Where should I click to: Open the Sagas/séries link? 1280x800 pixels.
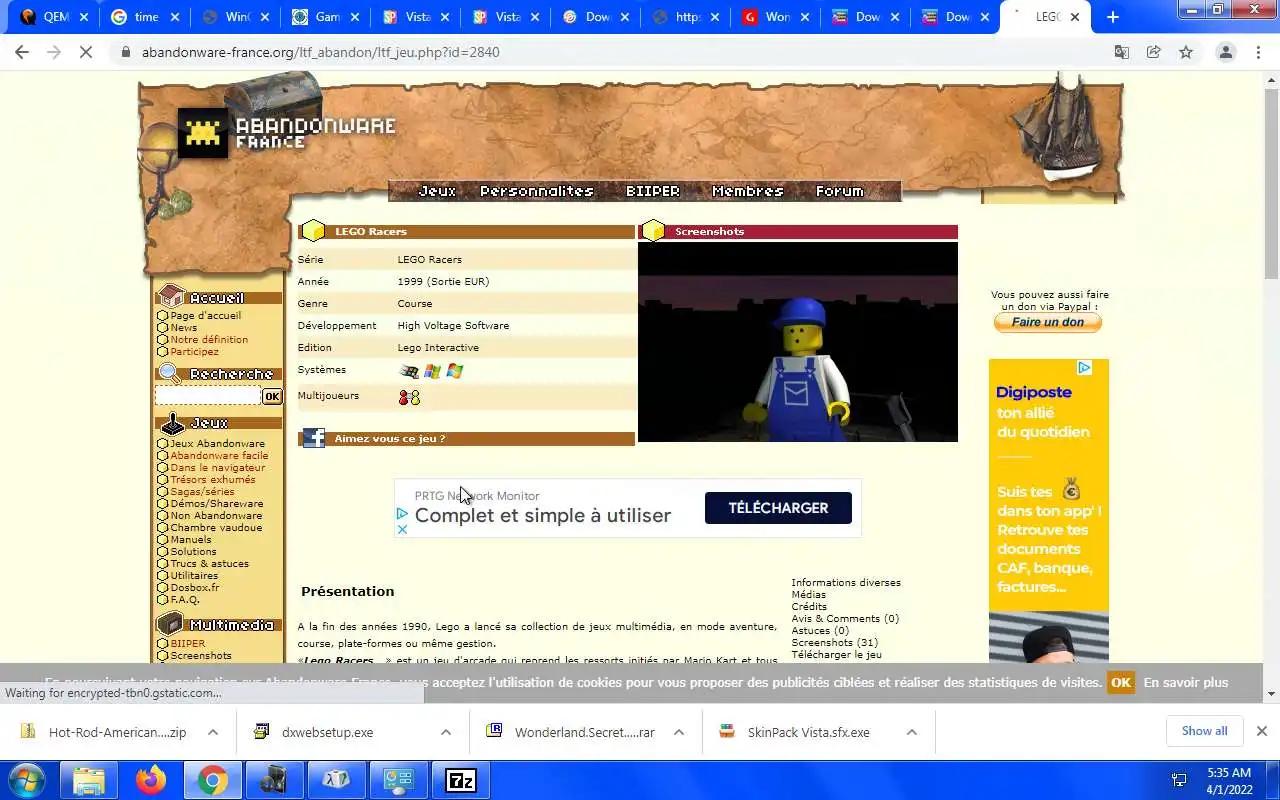coord(202,492)
